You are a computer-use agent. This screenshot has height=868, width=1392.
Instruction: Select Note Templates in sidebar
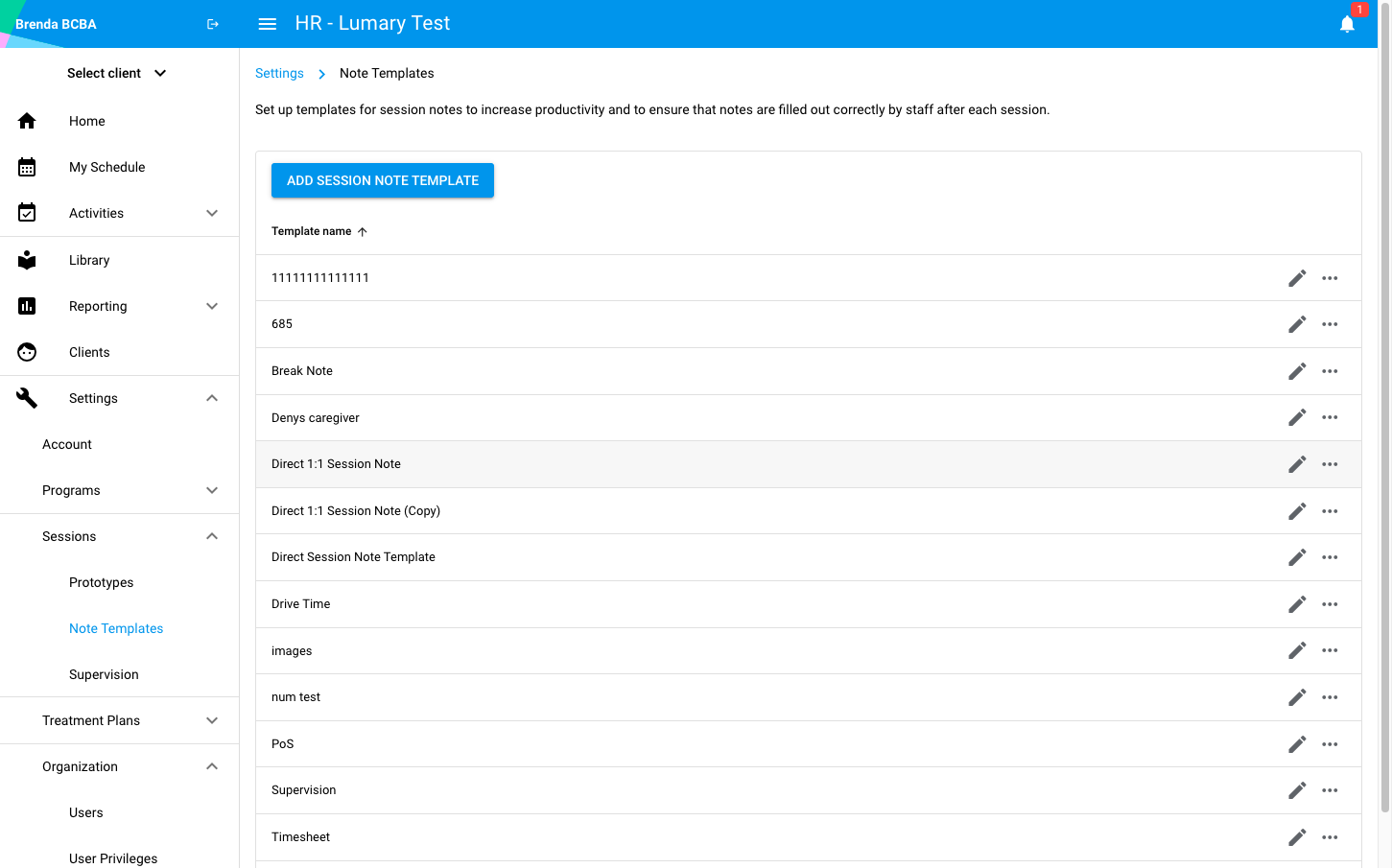[x=116, y=628]
